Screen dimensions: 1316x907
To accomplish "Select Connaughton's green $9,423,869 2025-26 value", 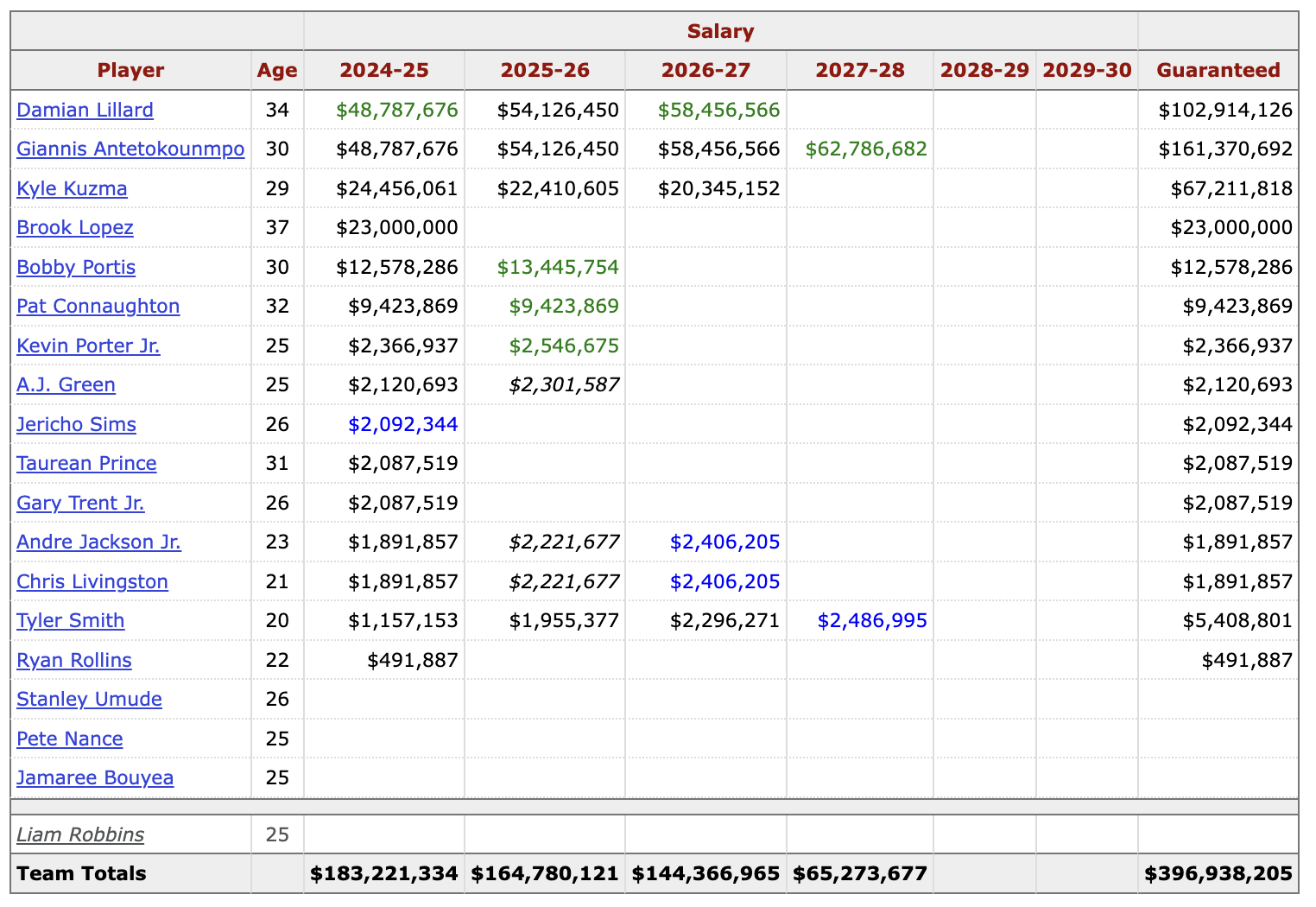I will click(564, 306).
